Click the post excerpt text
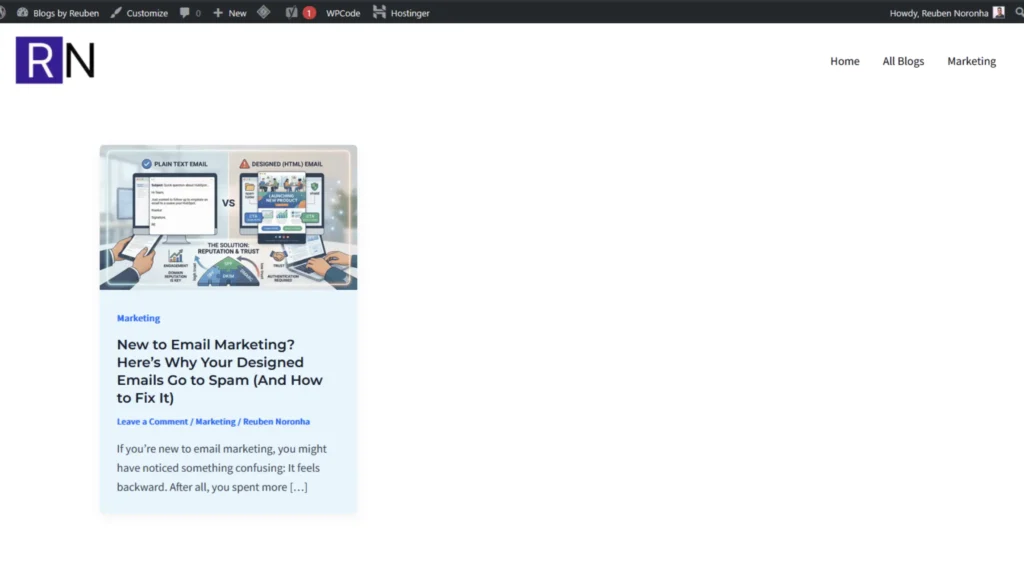 221,468
